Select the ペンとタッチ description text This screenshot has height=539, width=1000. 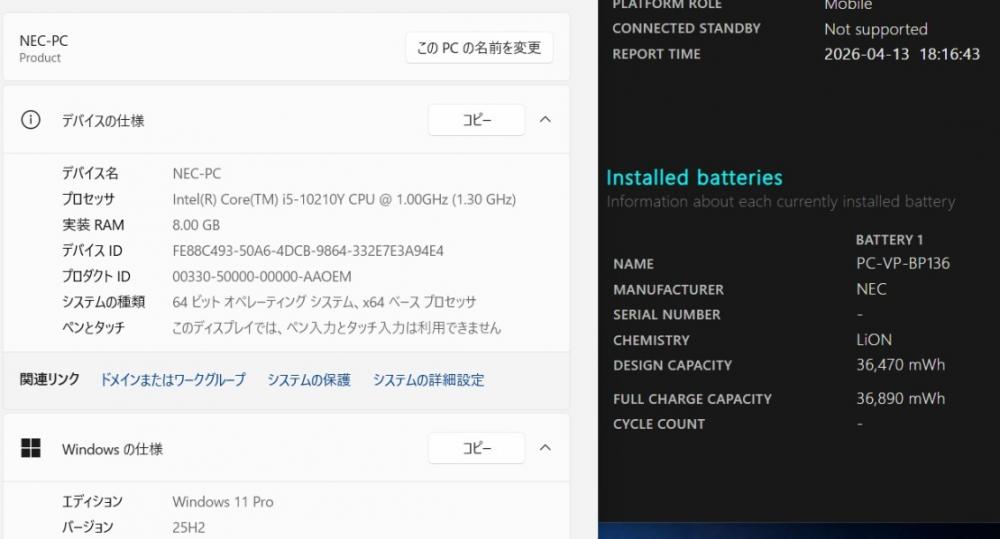pos(336,328)
